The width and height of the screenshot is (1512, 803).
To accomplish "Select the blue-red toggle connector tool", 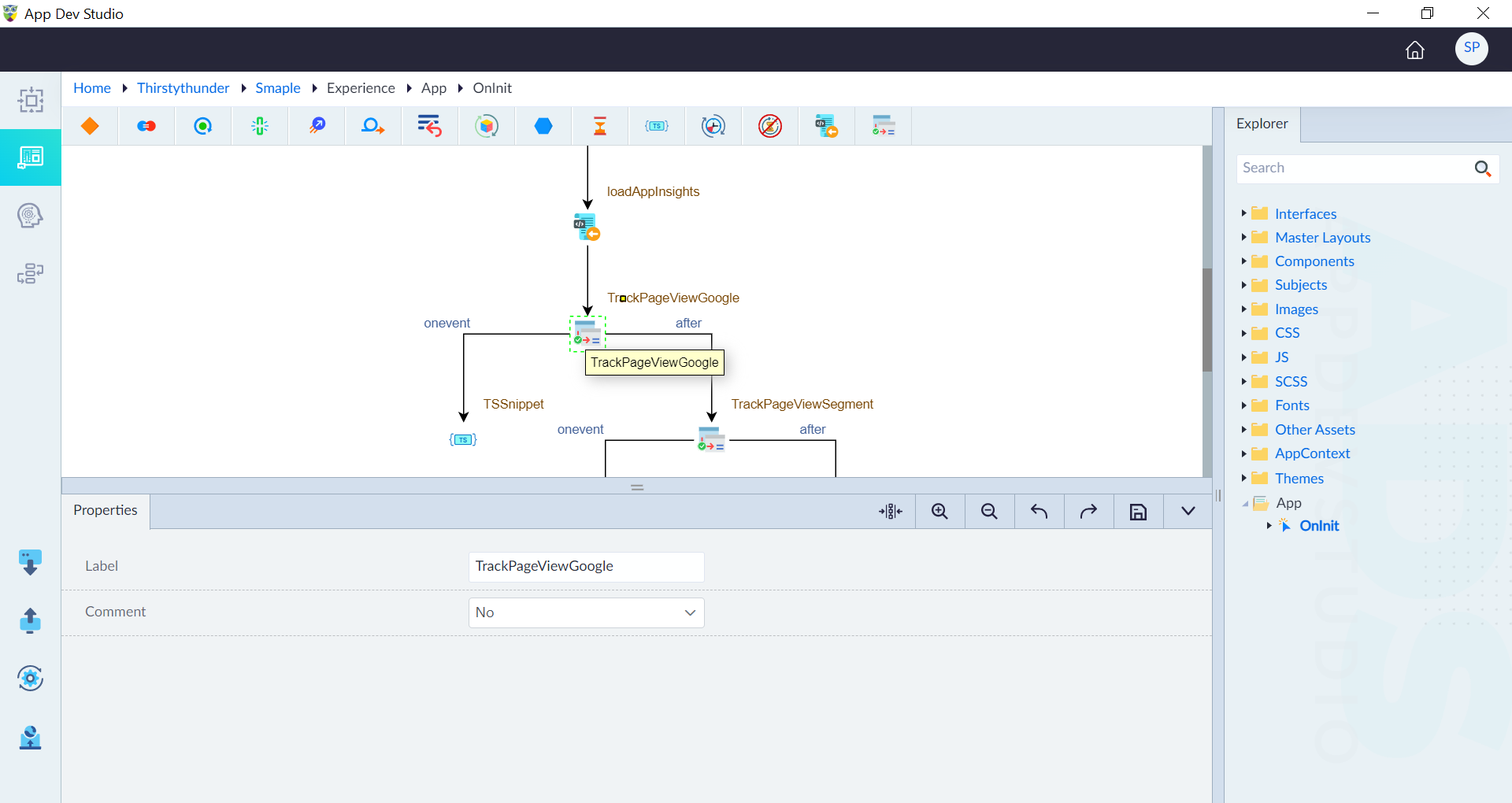I will click(146, 126).
